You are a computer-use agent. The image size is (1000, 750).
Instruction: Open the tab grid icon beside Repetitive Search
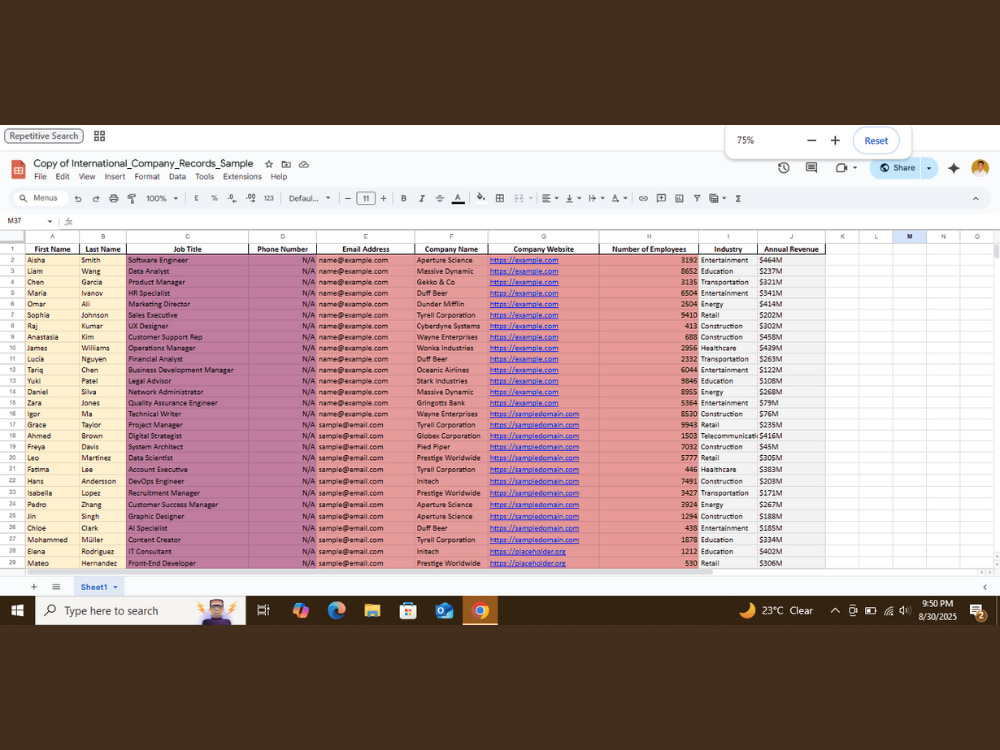point(99,136)
